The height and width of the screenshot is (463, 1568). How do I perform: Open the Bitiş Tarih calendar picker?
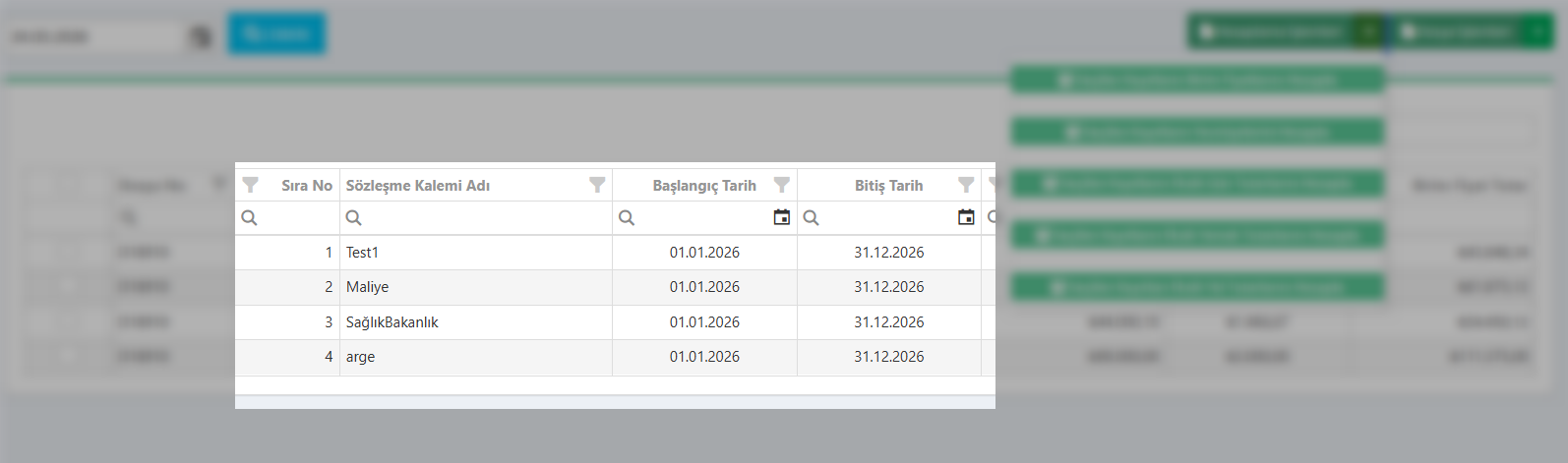966,217
